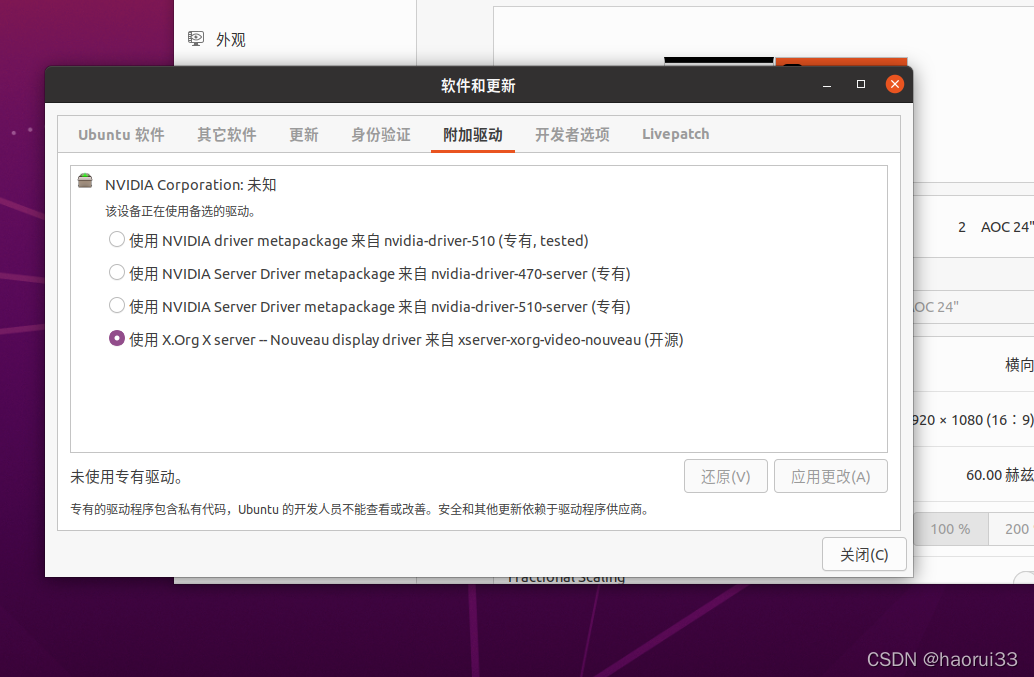Minimize the 软件和更新 window
The image size is (1034, 677).
827,84
